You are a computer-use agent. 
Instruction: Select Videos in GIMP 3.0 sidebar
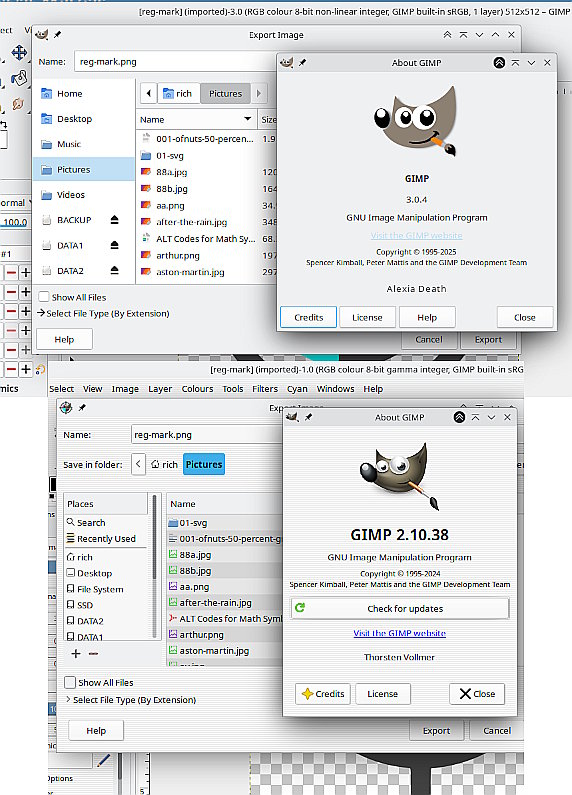pyautogui.click(x=84, y=194)
